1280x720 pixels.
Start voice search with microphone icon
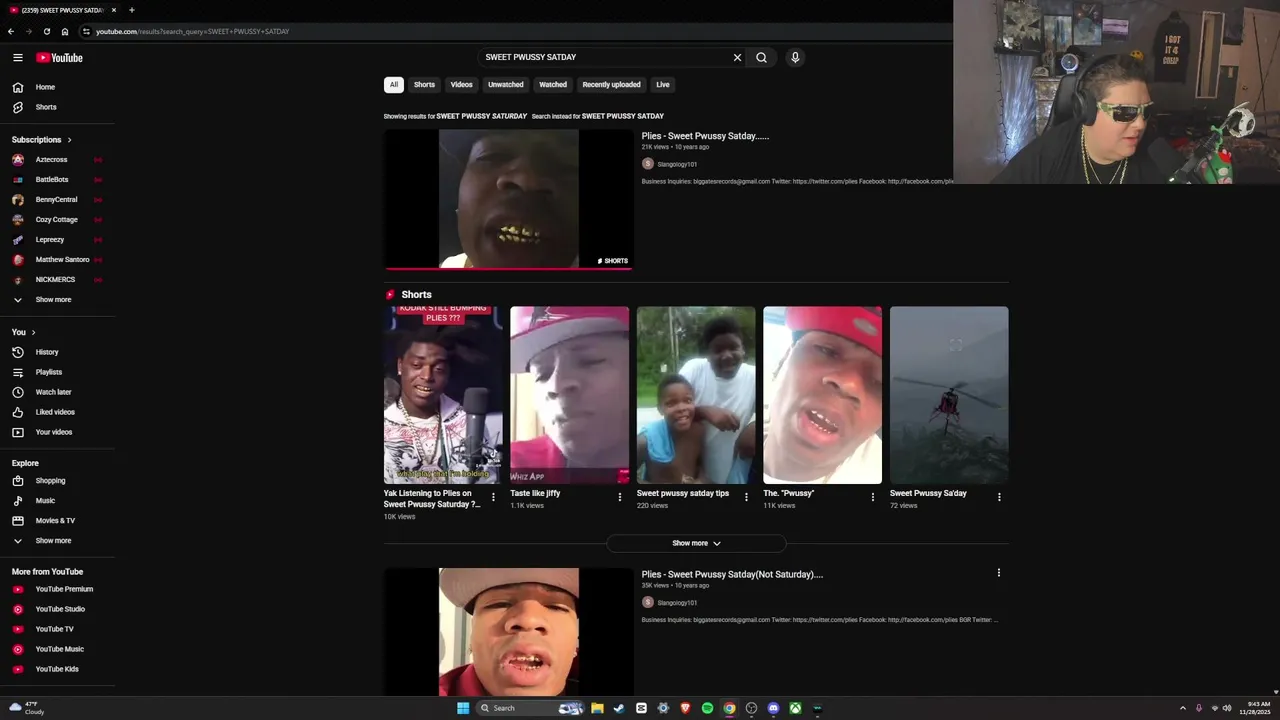(795, 57)
